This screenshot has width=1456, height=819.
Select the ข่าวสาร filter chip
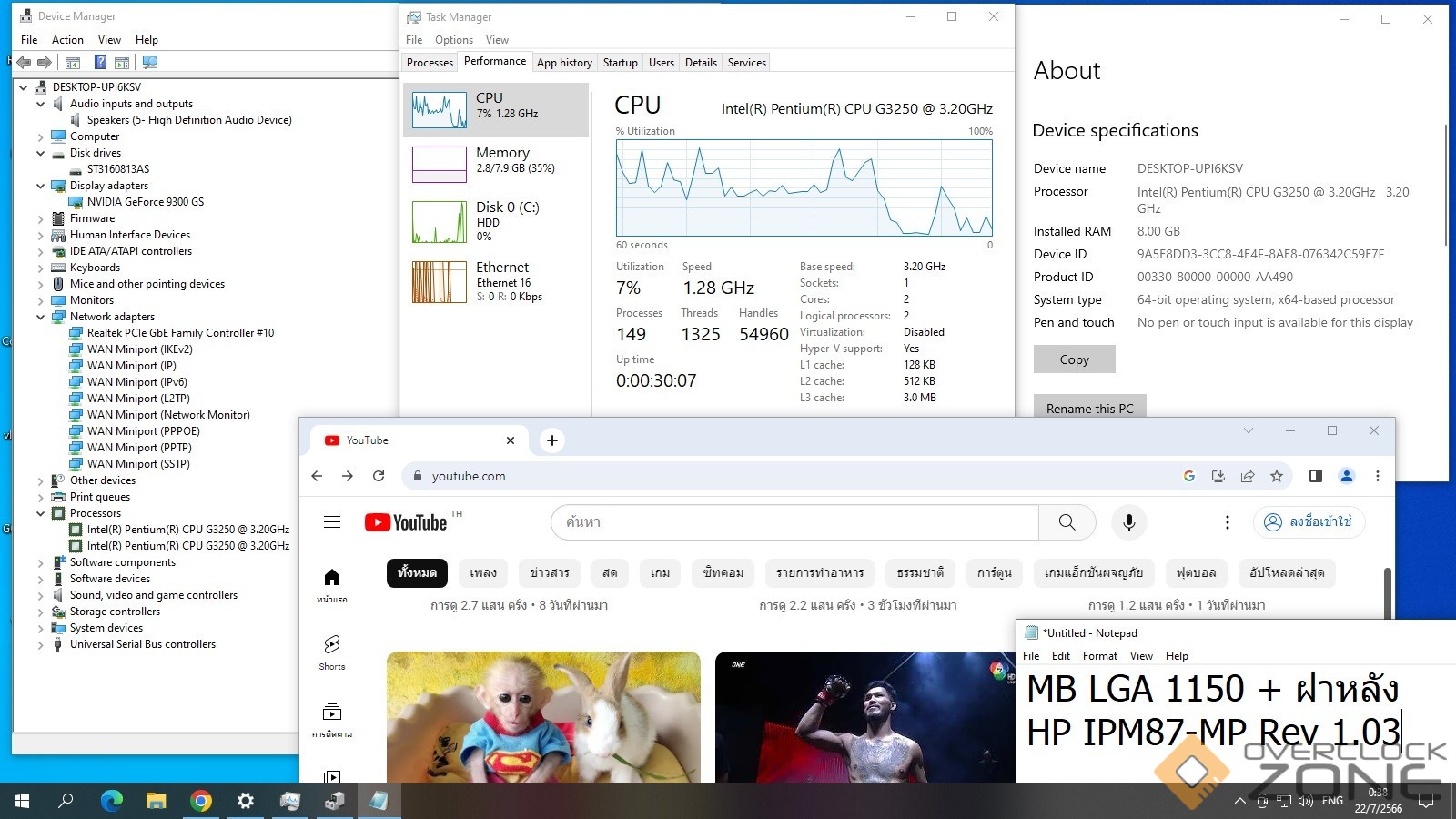[x=550, y=573]
